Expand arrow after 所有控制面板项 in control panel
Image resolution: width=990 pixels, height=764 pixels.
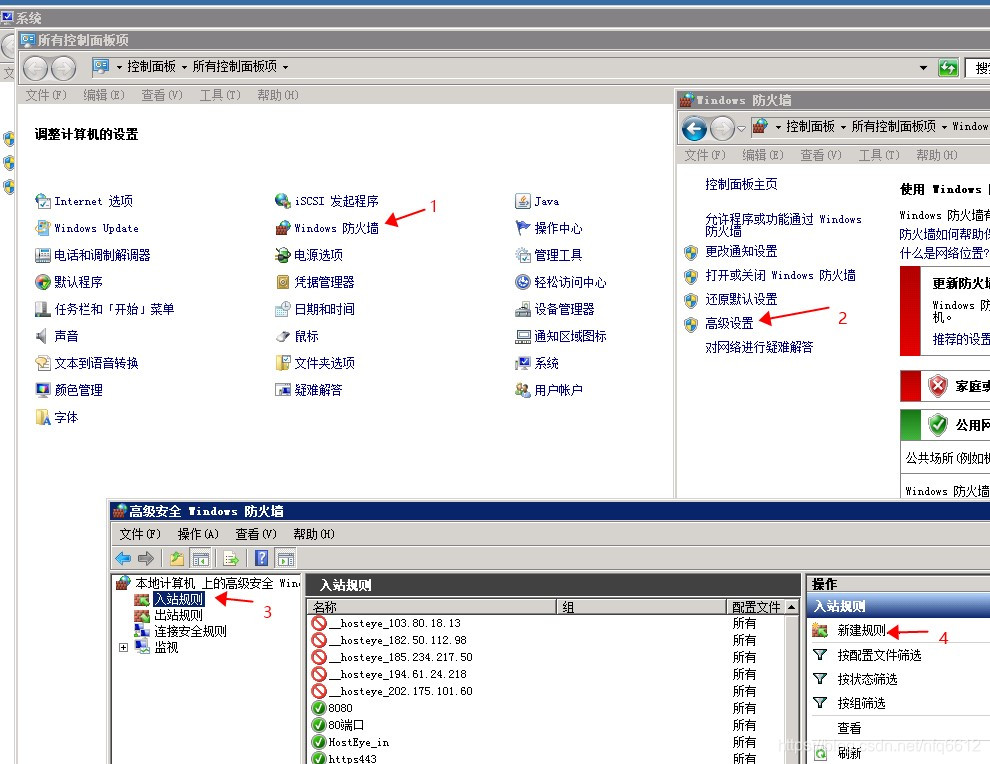pyautogui.click(x=285, y=67)
